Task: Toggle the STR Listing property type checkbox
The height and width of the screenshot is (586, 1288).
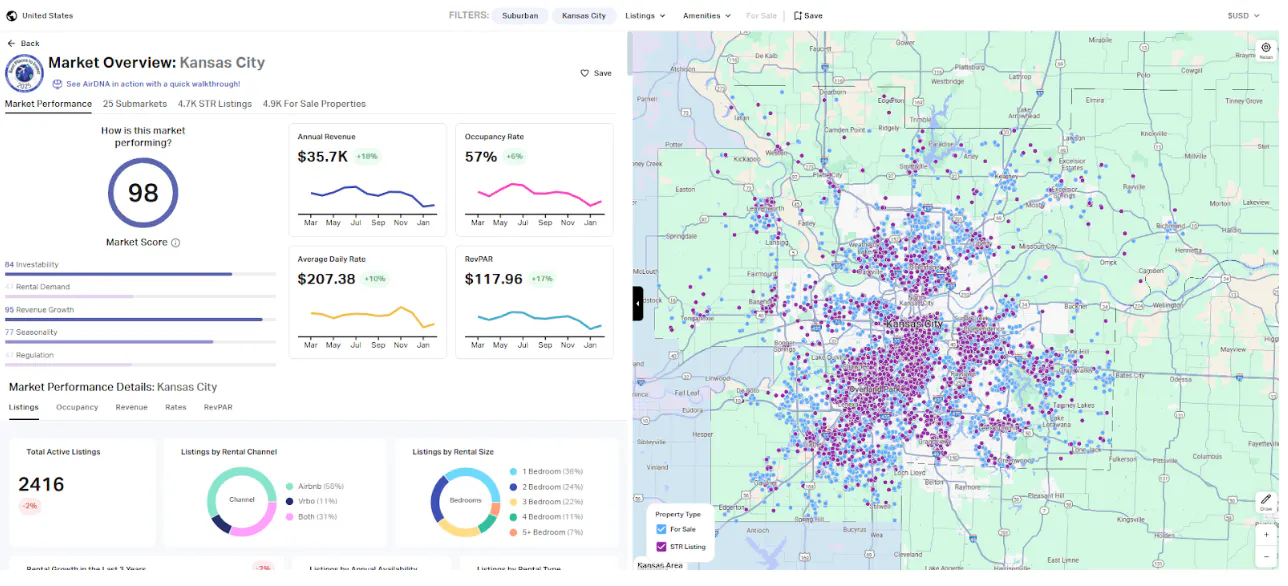Action: click(661, 547)
